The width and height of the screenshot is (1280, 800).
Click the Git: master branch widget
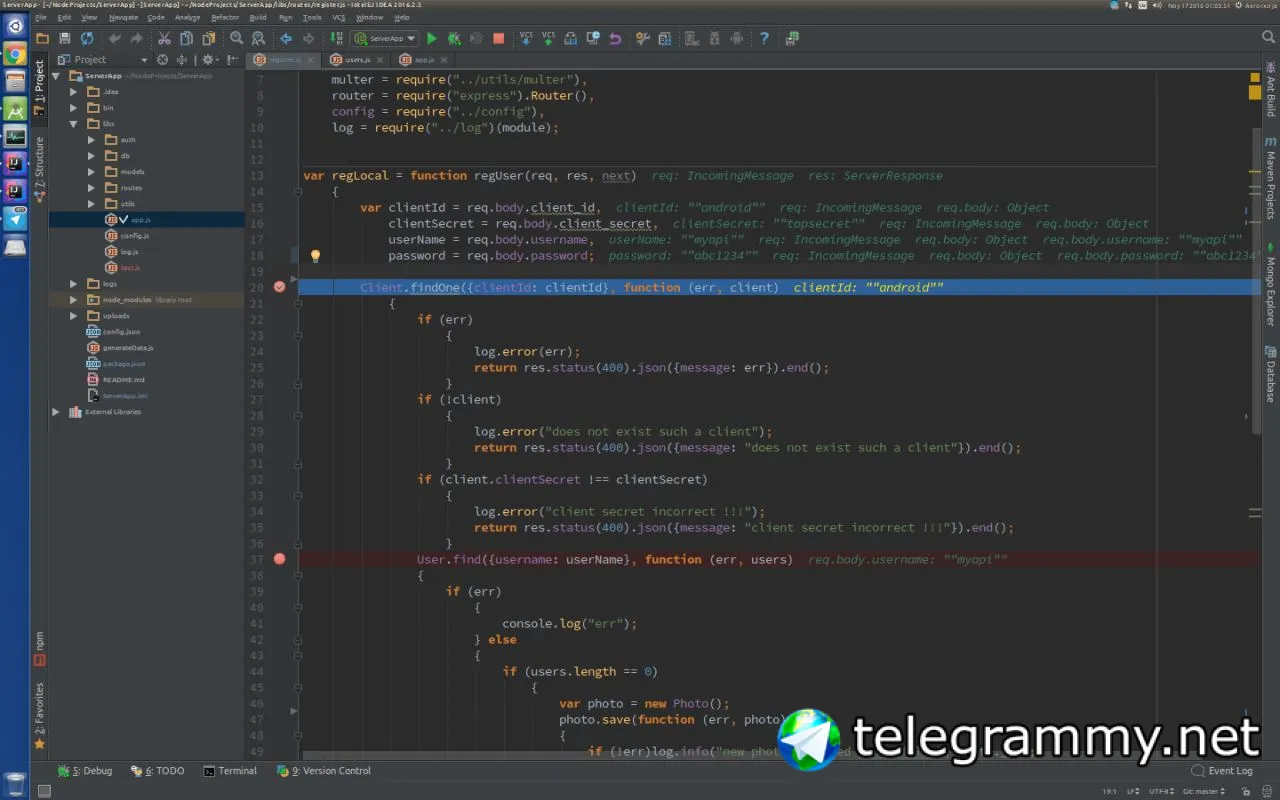1203,791
